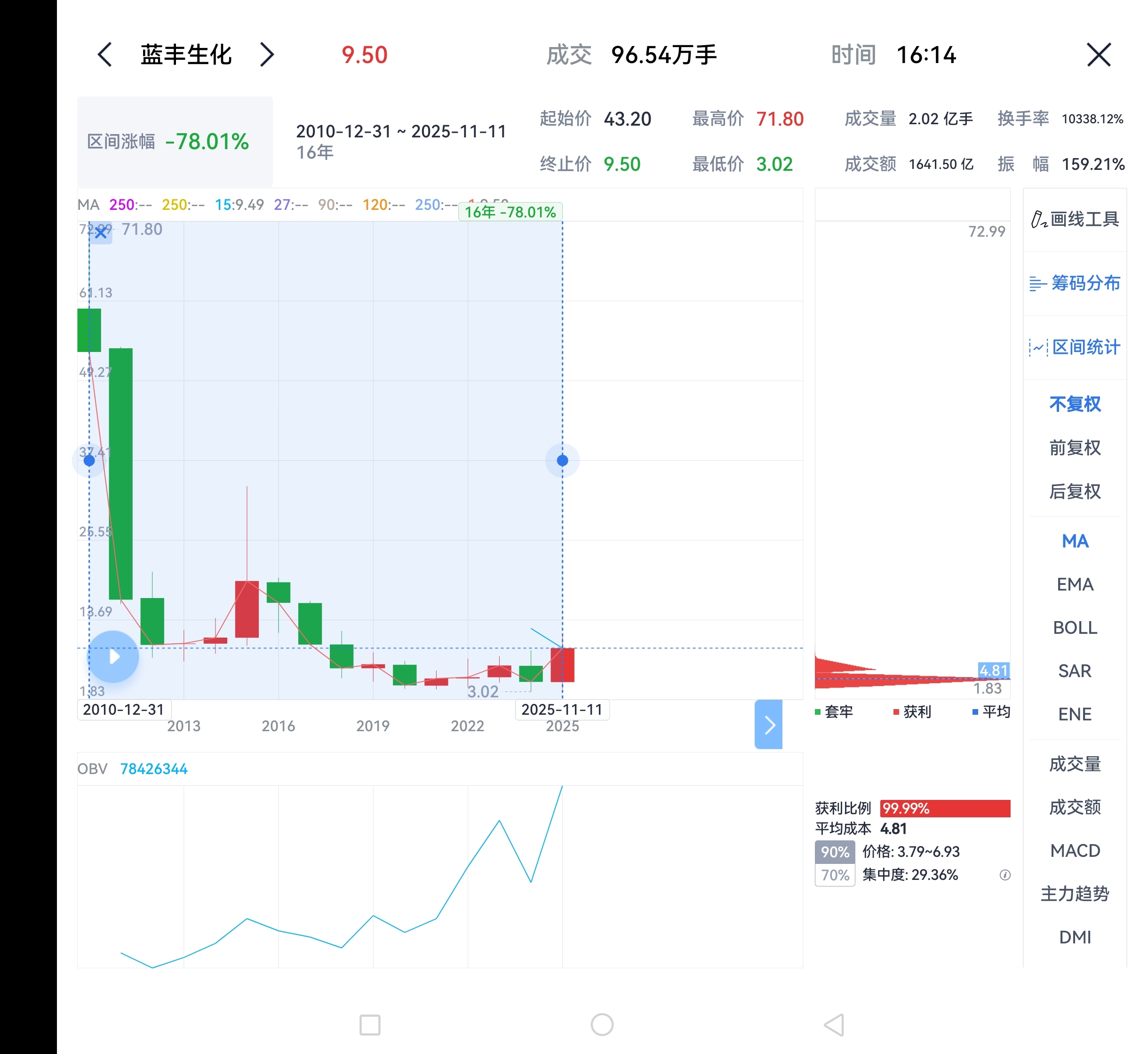
Task: Choose the 成交量 volume indicator
Action: (1075, 764)
